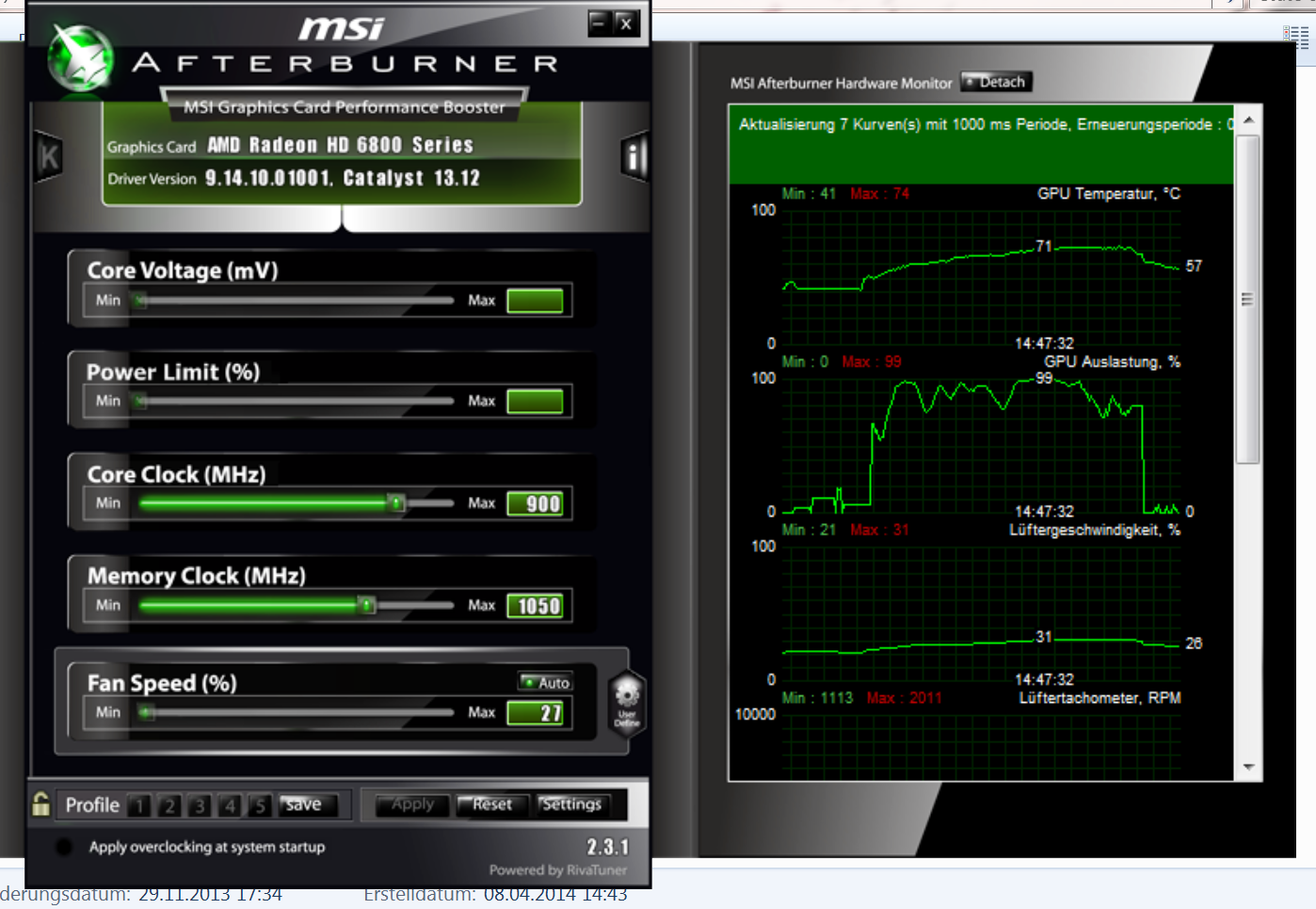Viewport: 1316px width, 909px height.
Task: Click the Lüftergeschwindigkeit graph label
Action: 1095,530
